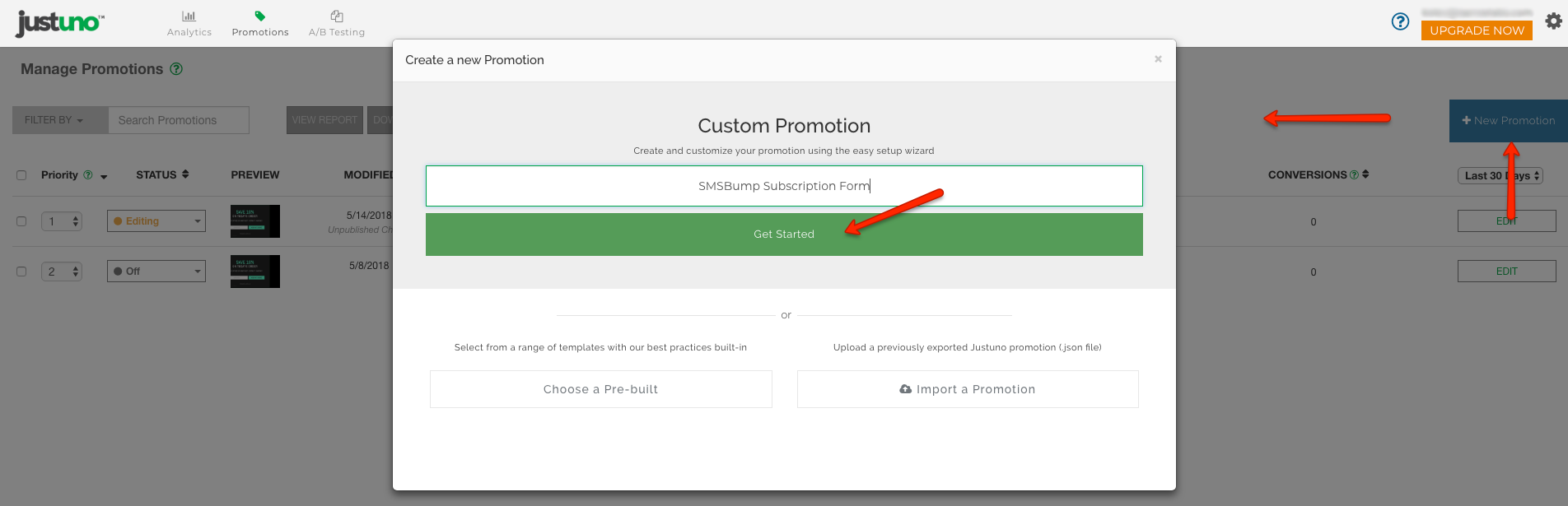Click conversions value 0 in Editing row
The width and height of the screenshot is (1568, 506).
[x=1314, y=222]
